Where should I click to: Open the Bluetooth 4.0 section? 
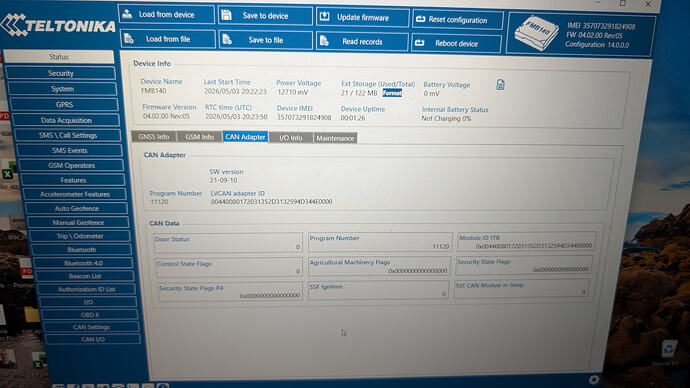(83, 263)
